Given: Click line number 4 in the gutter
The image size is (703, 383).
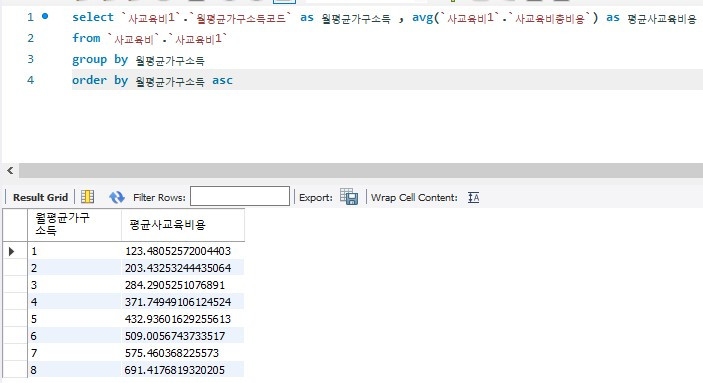Looking at the screenshot, I should pyautogui.click(x=30, y=80).
